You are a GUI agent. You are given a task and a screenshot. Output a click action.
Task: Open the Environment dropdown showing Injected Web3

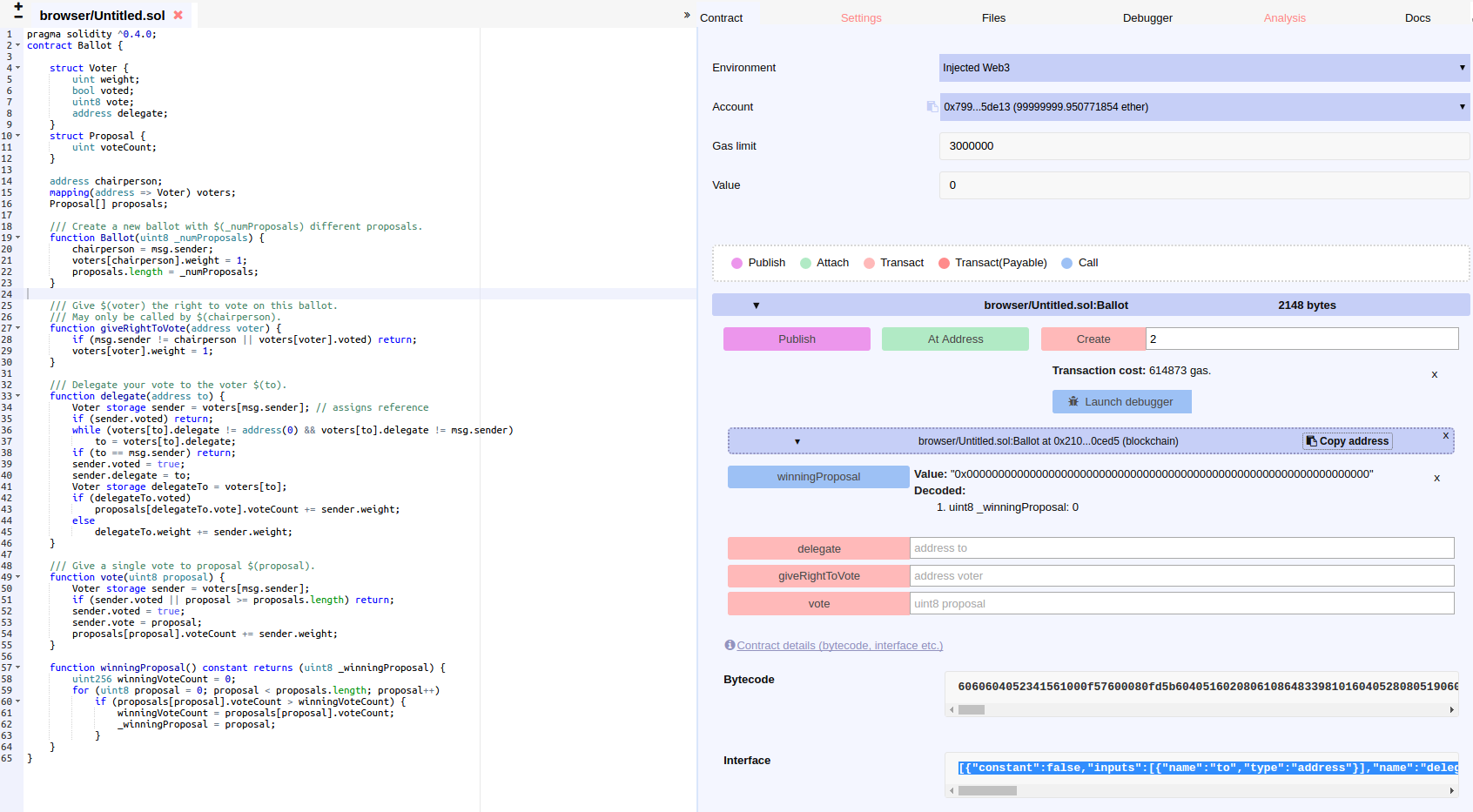point(1204,68)
